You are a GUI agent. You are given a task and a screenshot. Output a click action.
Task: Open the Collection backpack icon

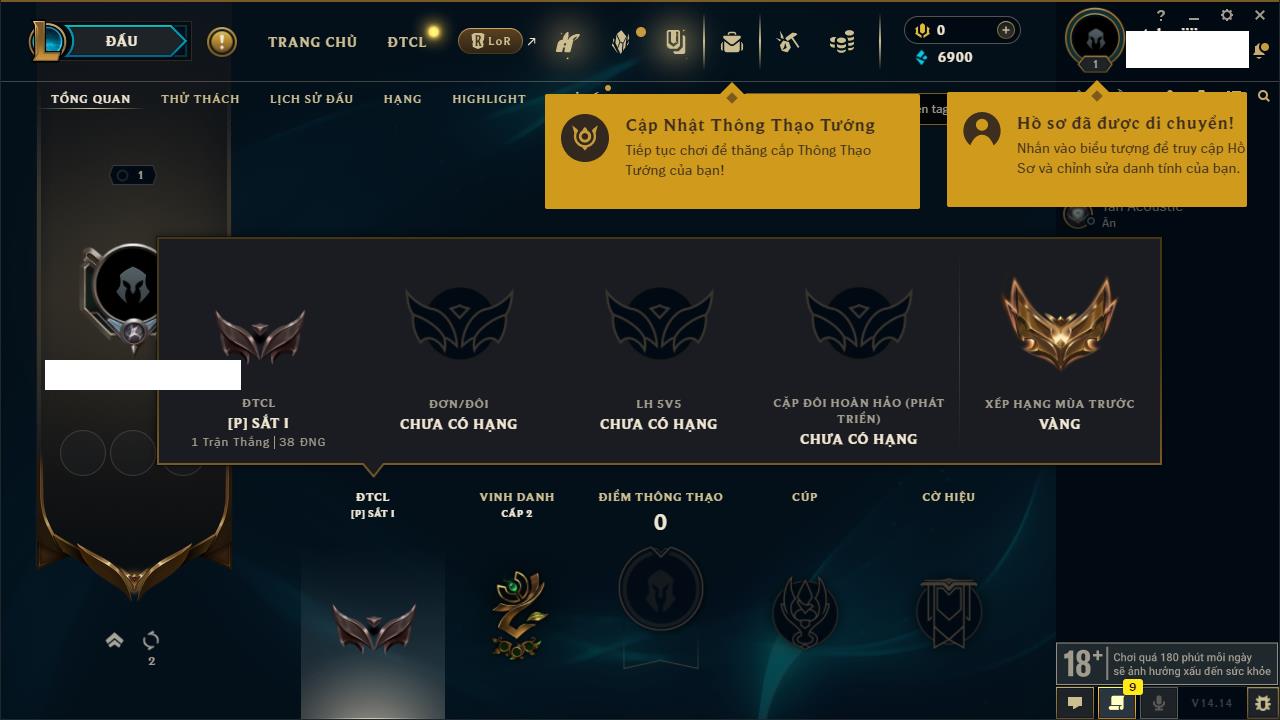[x=732, y=42]
